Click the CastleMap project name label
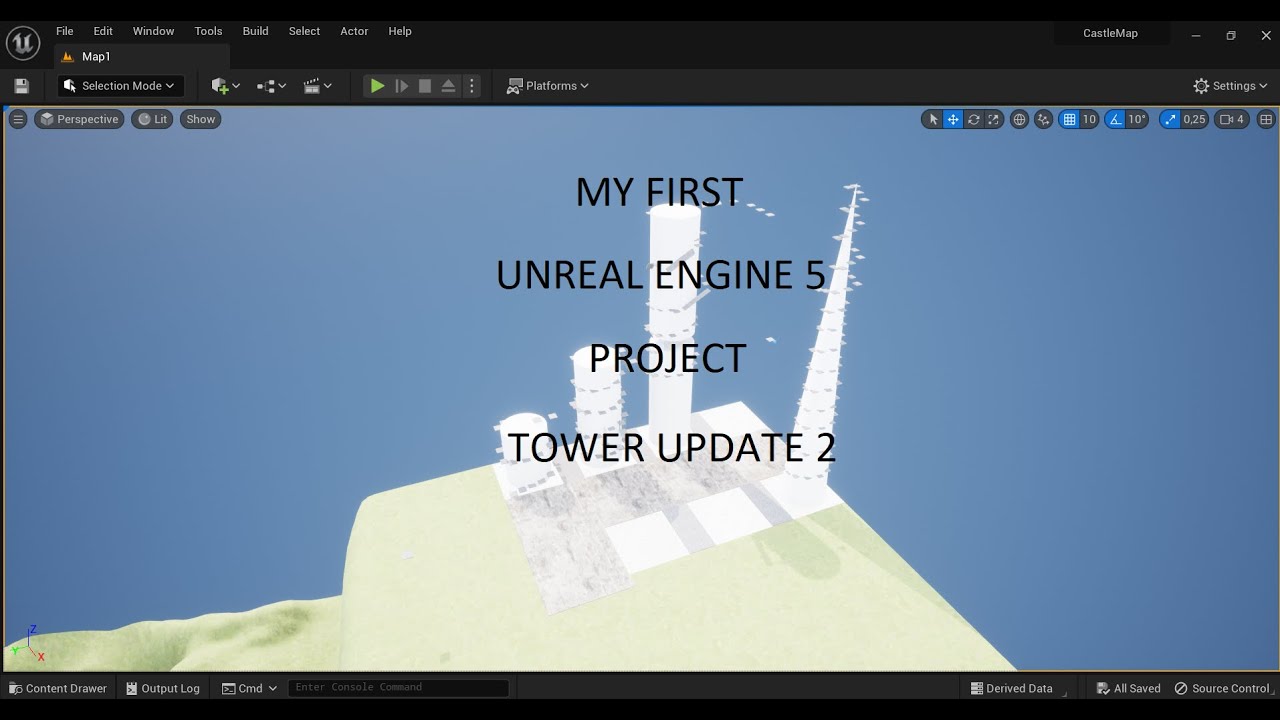Screen dimensions: 1280x720 tap(1110, 33)
